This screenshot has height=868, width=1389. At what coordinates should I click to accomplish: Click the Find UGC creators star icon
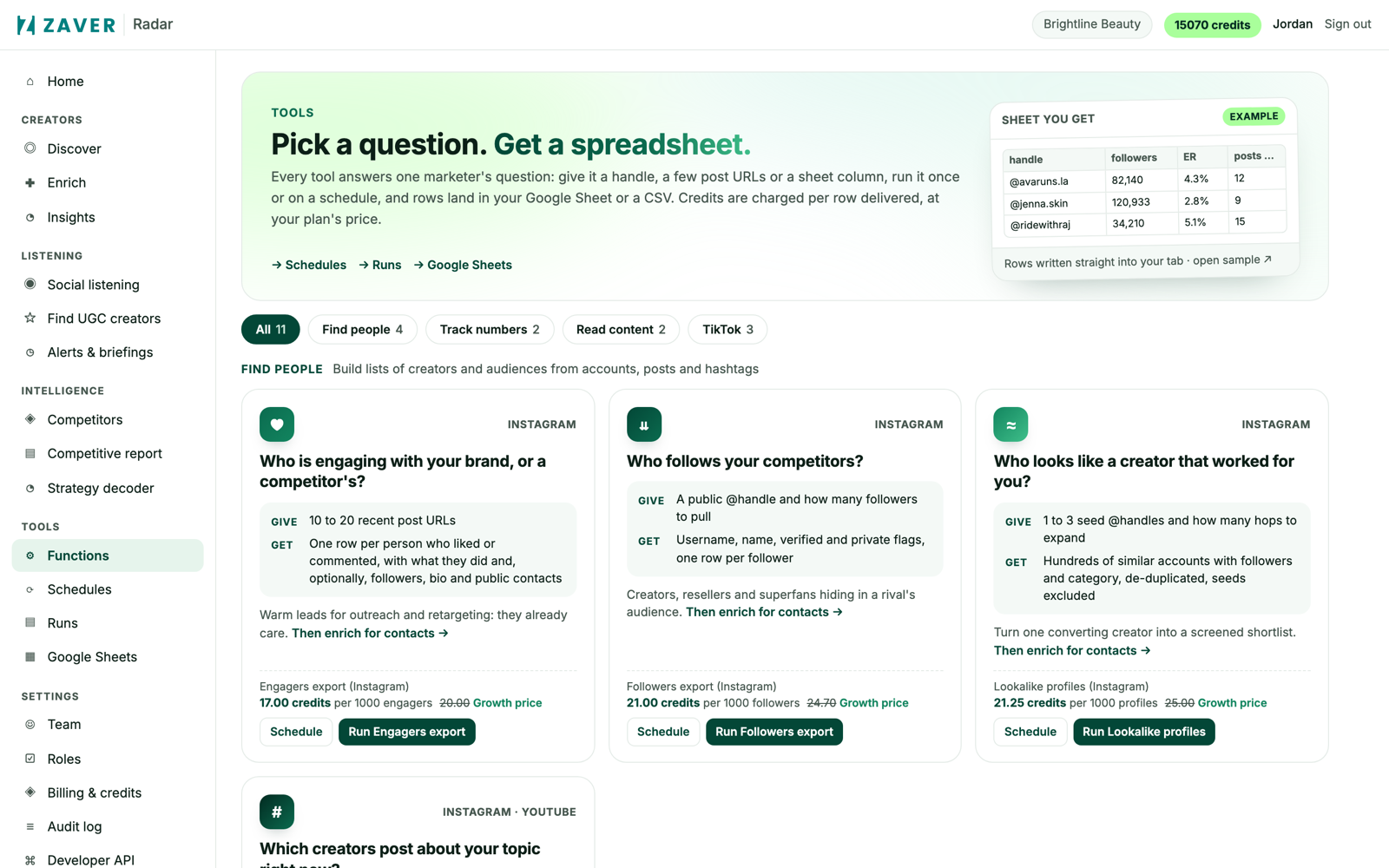click(30, 319)
